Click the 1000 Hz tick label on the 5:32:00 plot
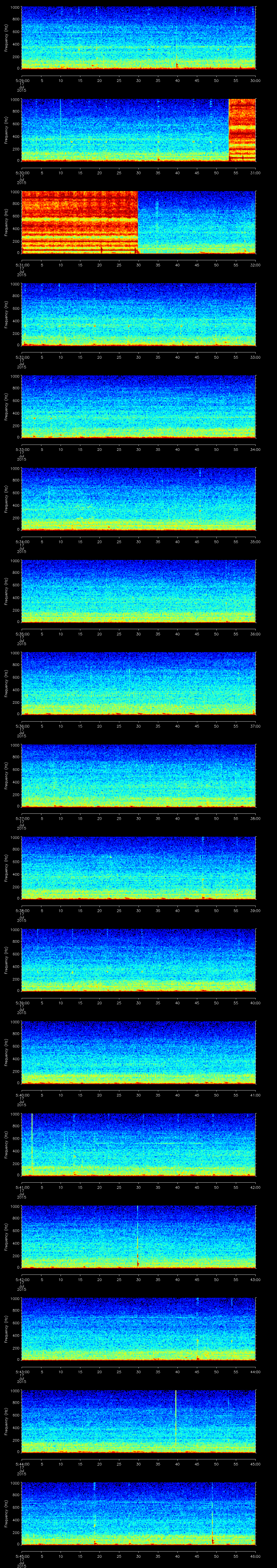Image resolution: width=277 pixels, height=1568 pixels. tap(15, 285)
